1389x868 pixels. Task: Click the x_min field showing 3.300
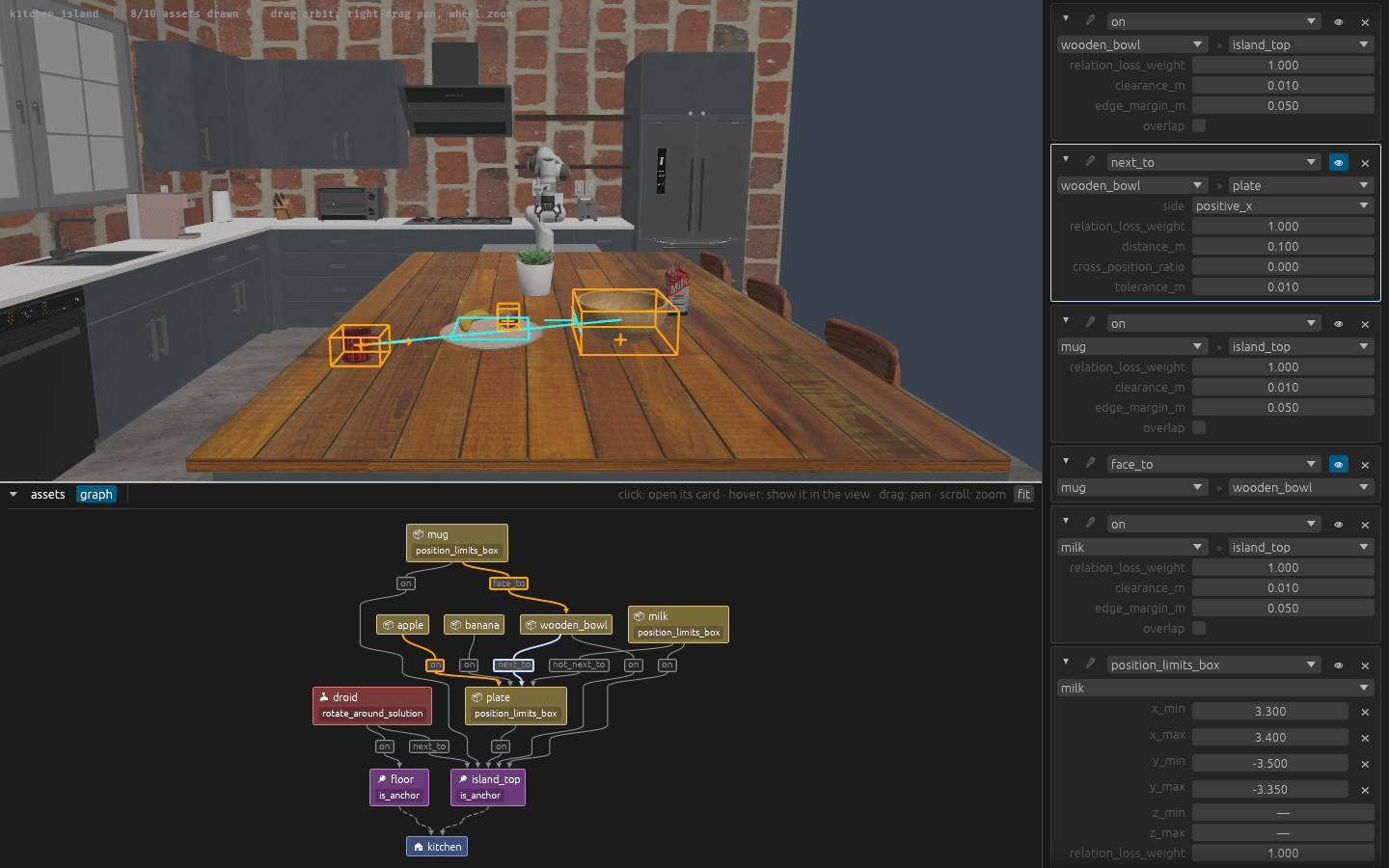tap(1270, 711)
